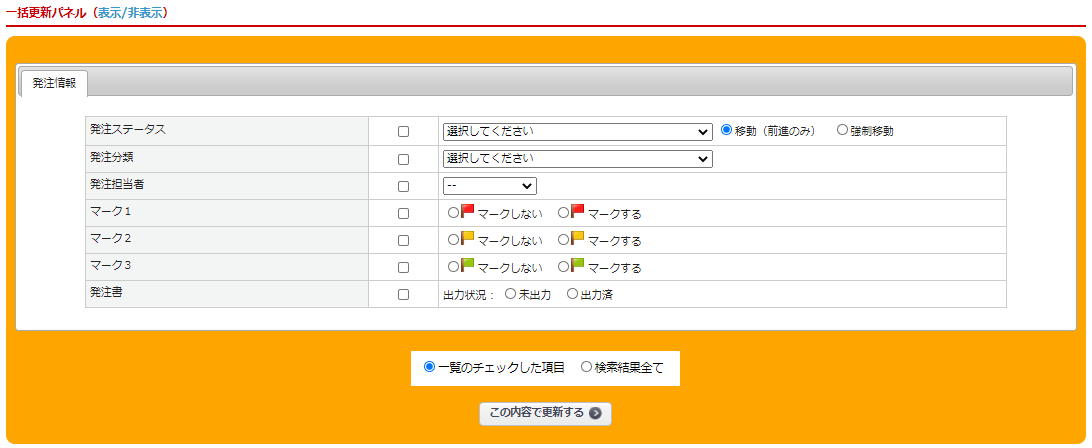Expand the 発注分類 select box
1092x448 pixels.
[577, 159]
